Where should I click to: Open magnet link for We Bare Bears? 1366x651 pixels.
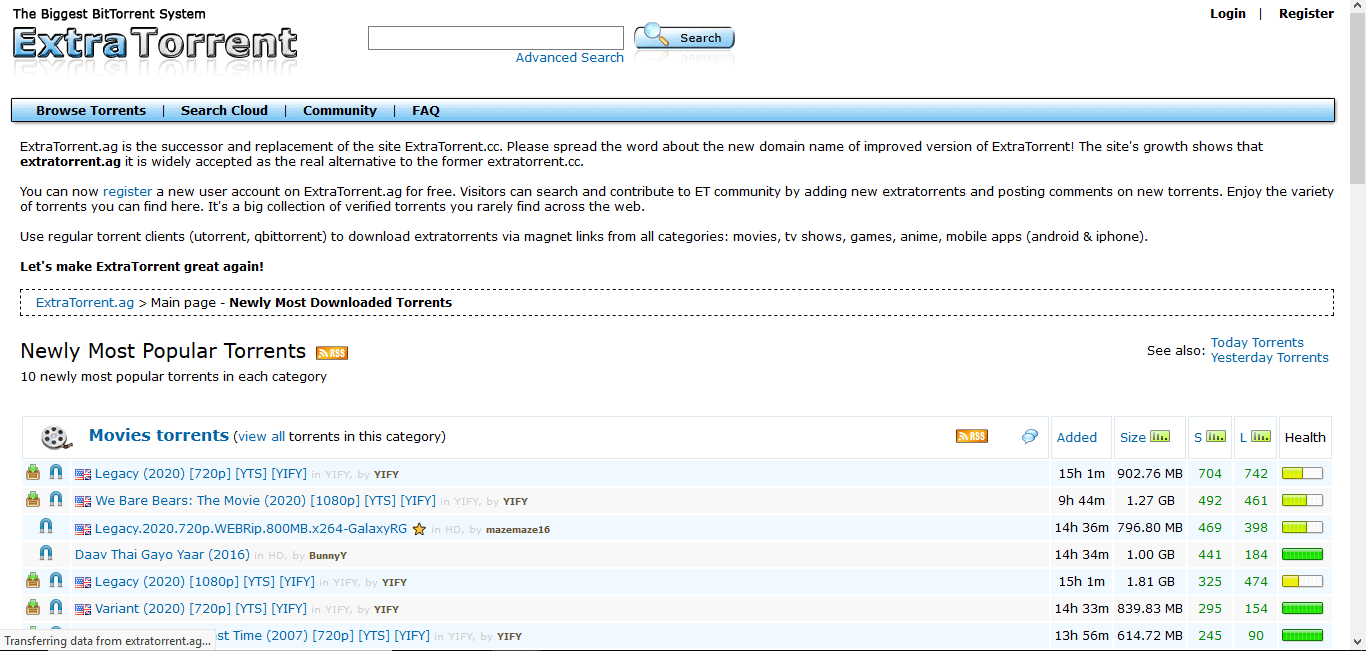(56, 500)
